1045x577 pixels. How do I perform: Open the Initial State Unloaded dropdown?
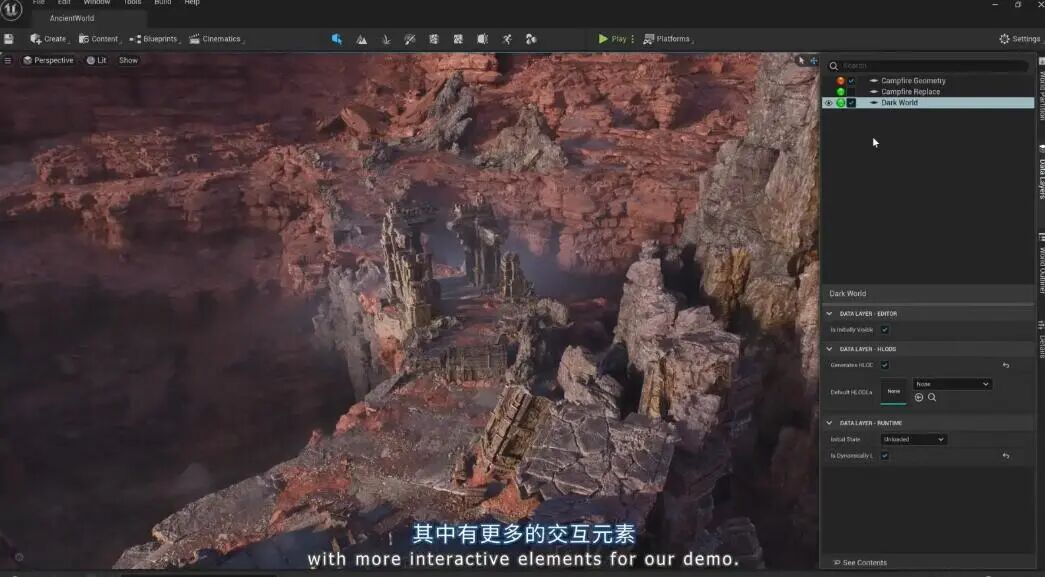click(x=914, y=440)
